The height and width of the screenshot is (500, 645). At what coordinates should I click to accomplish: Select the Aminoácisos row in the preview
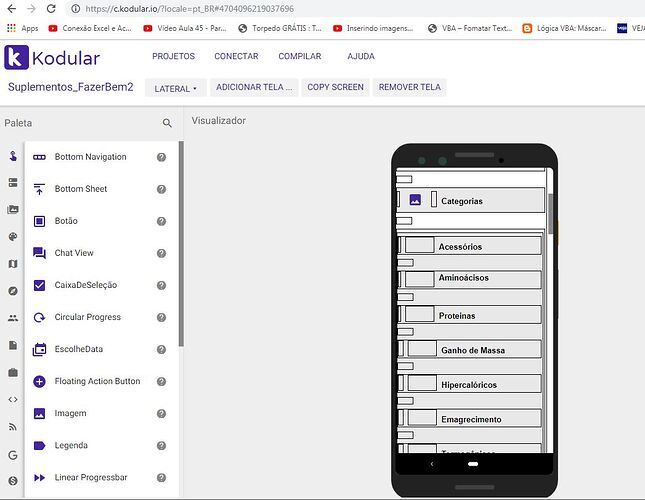[x=469, y=279]
